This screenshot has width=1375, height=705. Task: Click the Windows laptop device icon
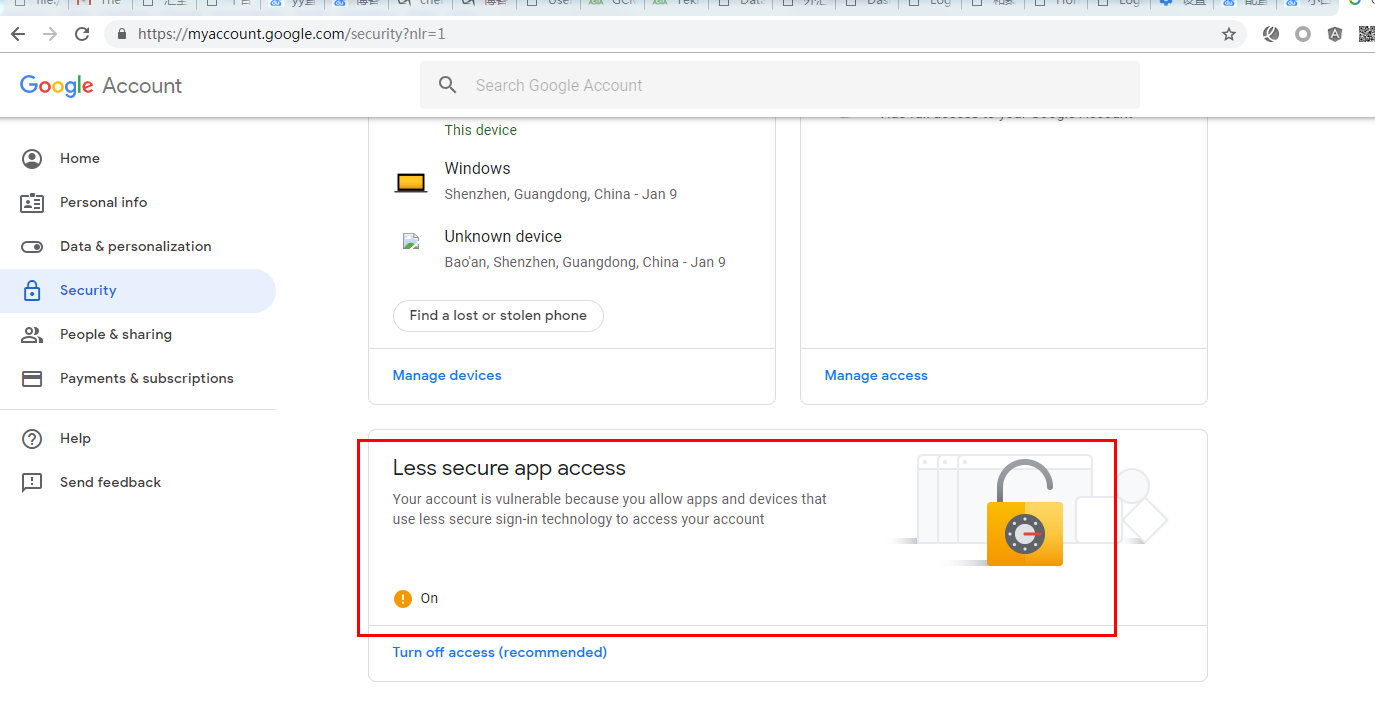pos(410,180)
